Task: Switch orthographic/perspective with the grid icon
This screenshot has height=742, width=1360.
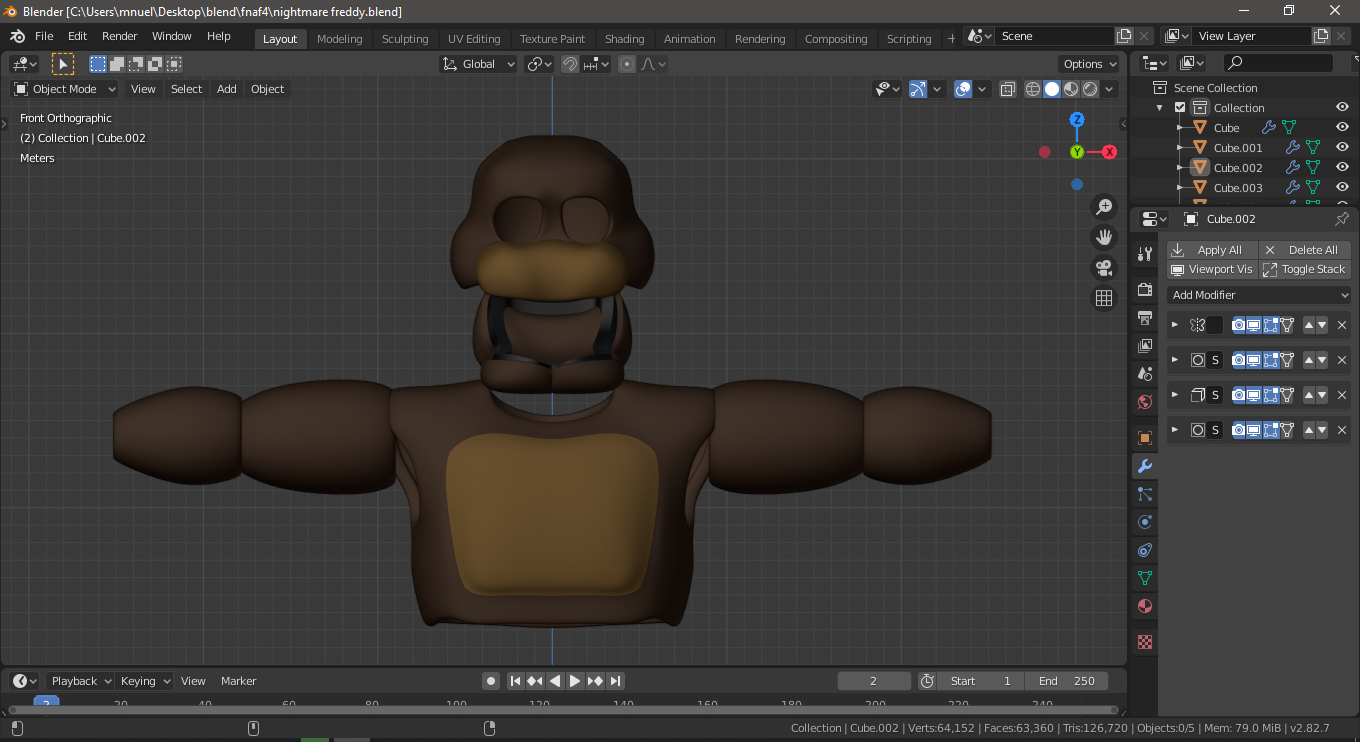Action: click(x=1104, y=298)
